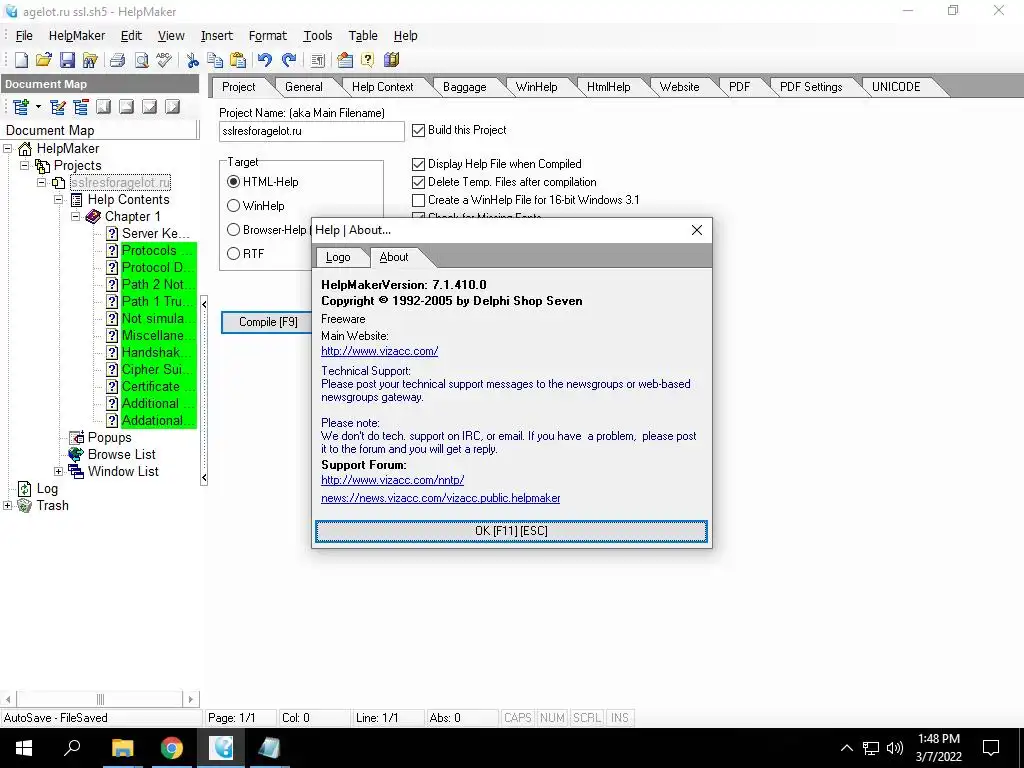
Task: Collapse the Help Contents node
Action: click(59, 199)
